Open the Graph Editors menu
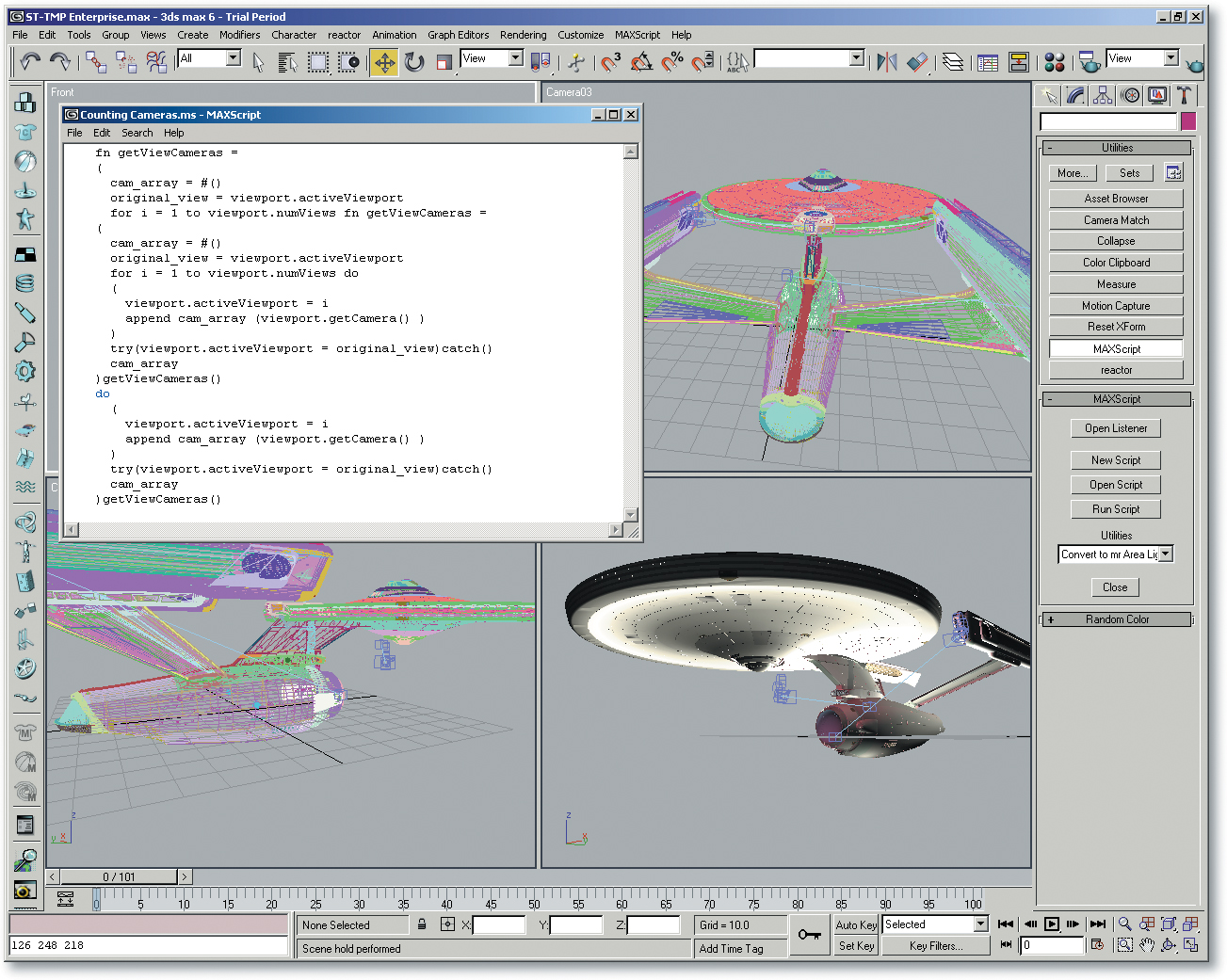Image resolution: width=1227 pixels, height=980 pixels. [458, 35]
